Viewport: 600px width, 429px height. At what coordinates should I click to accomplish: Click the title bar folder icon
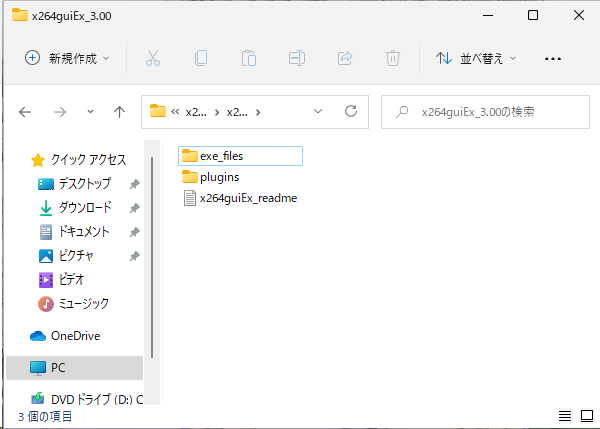[20, 15]
